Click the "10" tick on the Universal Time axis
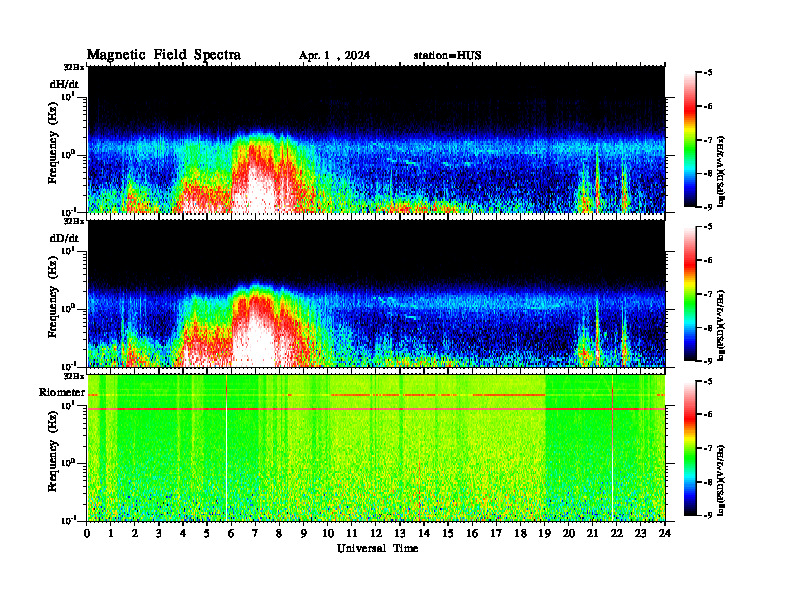The image size is (792, 612). 328,533
